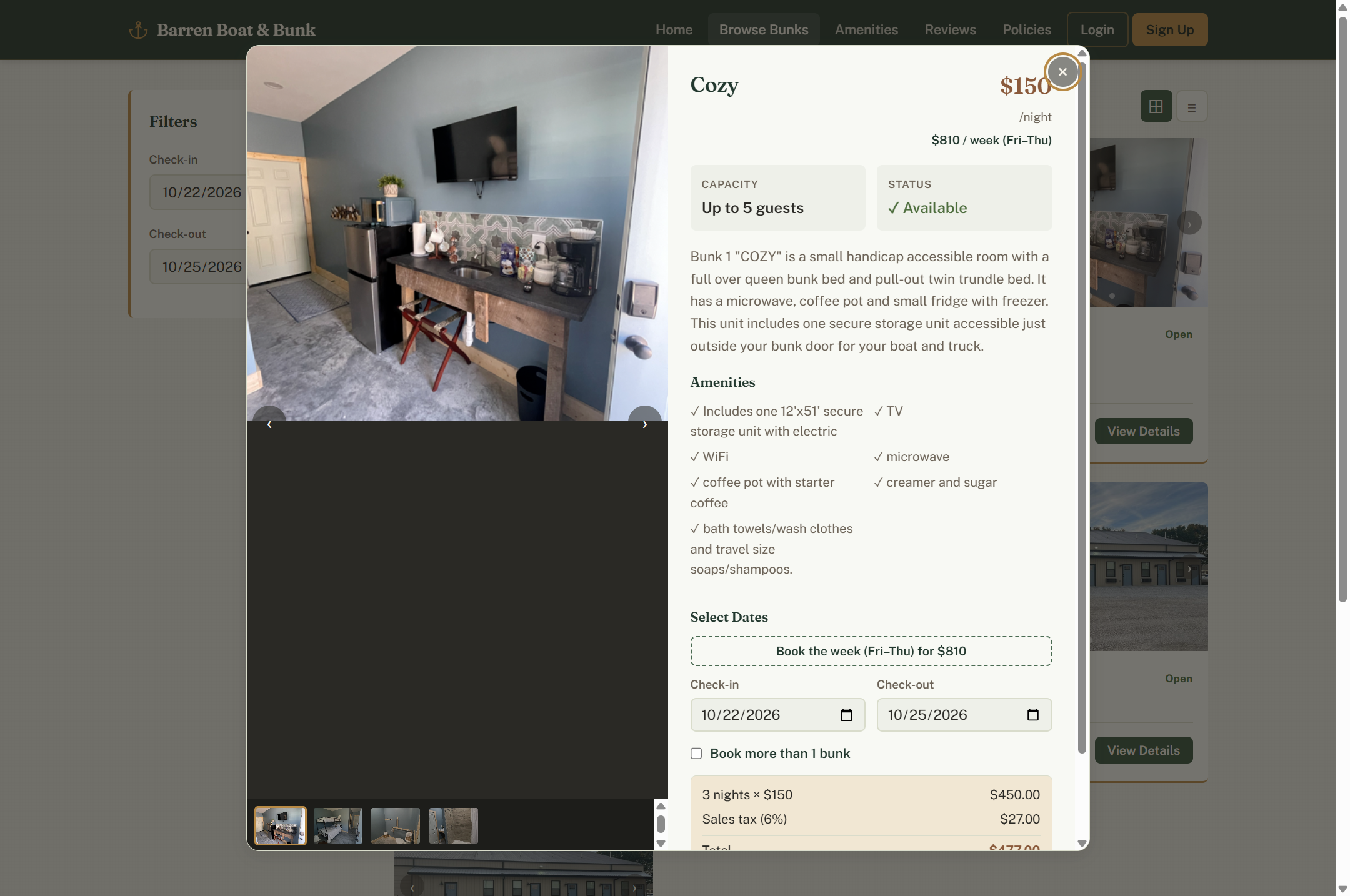The height and width of the screenshot is (896, 1350).
Task: Click modal scrollbar up arrow
Action: click(1082, 53)
